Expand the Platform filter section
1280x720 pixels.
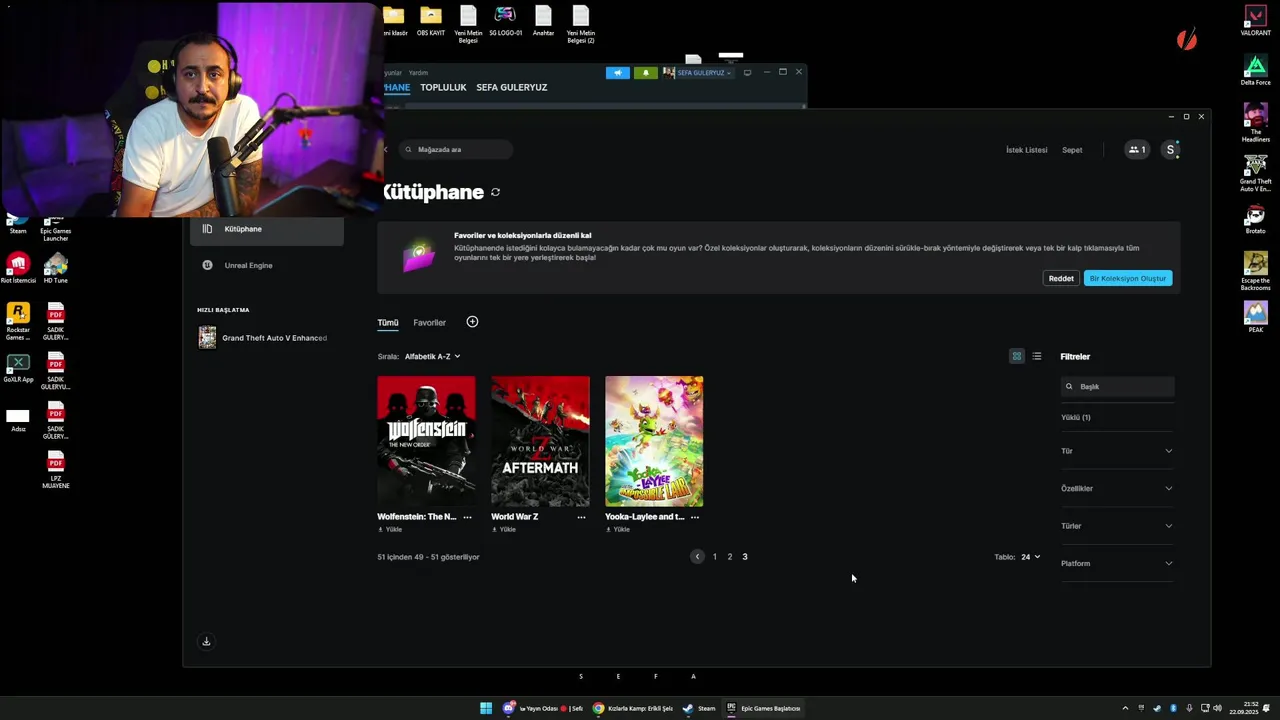point(1117,563)
